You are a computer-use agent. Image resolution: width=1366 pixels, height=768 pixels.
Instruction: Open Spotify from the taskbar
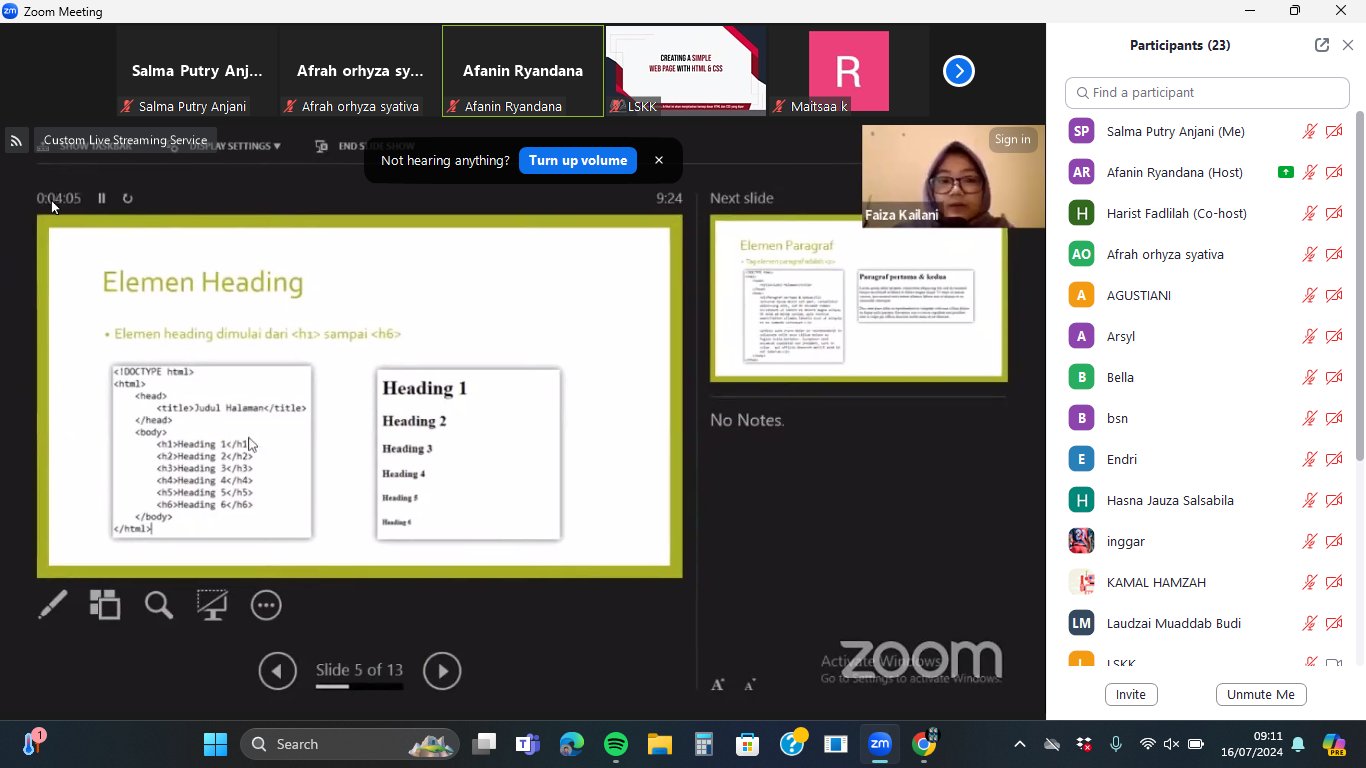[x=616, y=744]
